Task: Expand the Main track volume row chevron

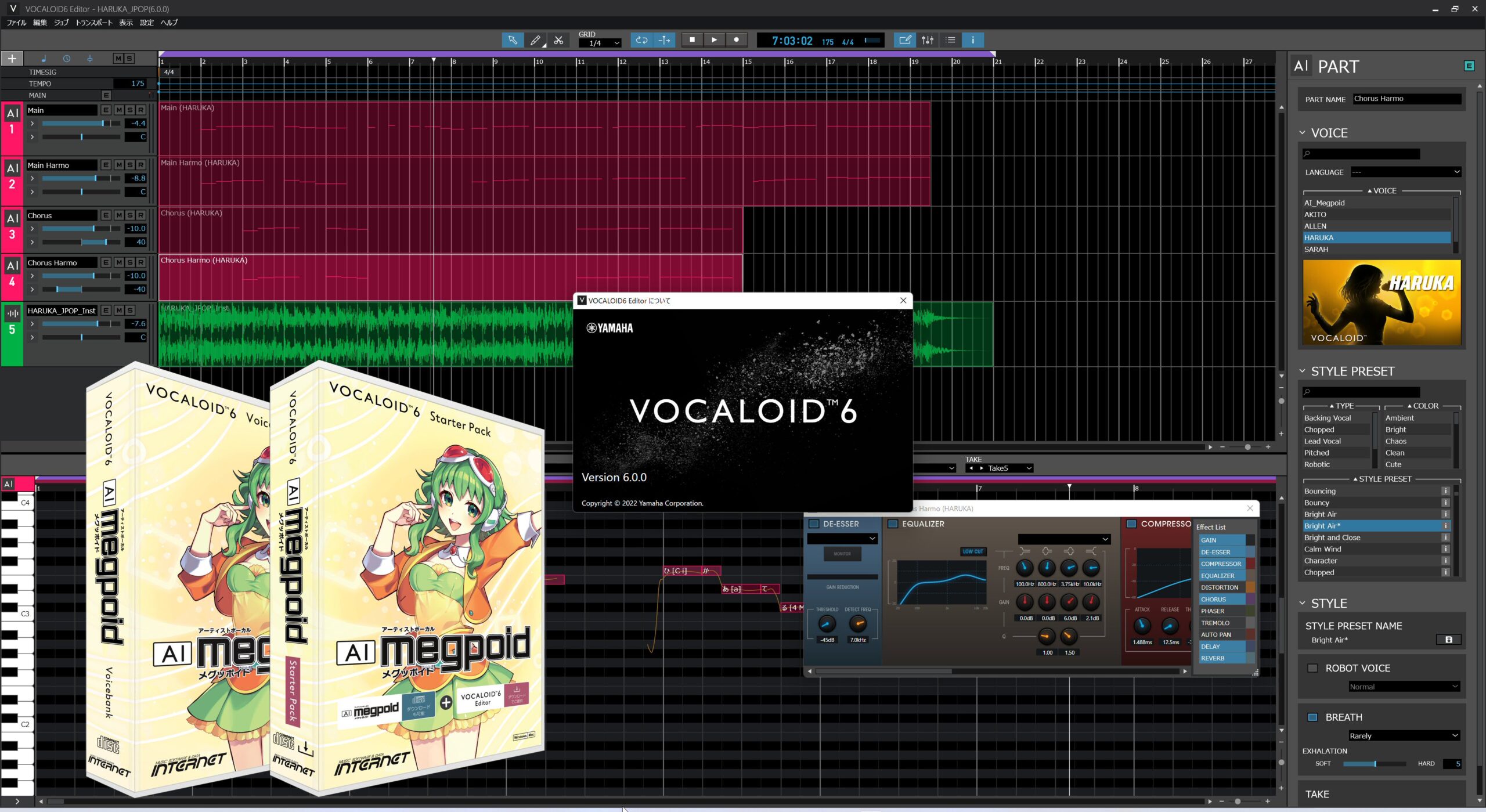Action: click(x=33, y=124)
